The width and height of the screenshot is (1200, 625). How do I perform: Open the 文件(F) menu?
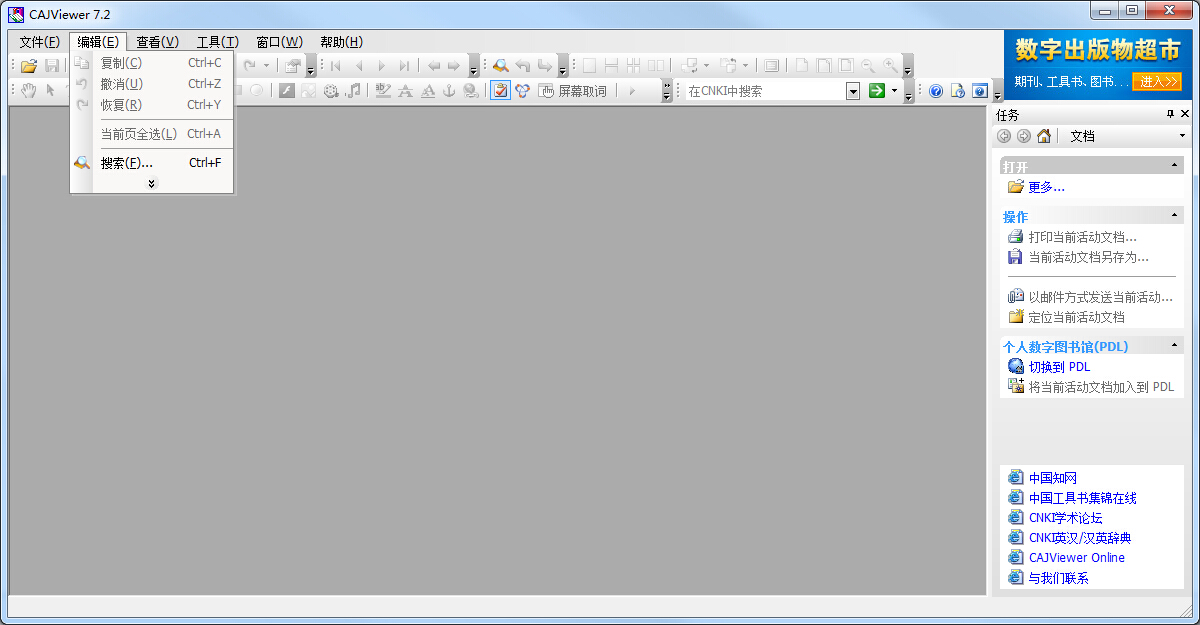[40, 42]
